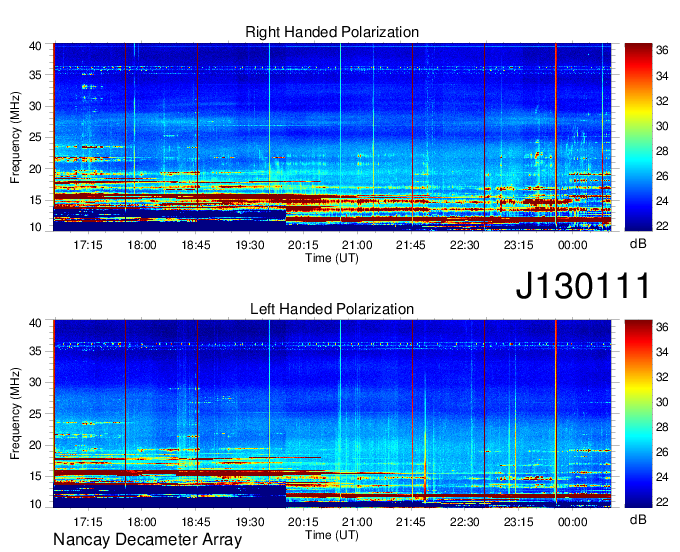
Task: Click the 36 label on Right Handed colorbar
Action: (x=662, y=51)
